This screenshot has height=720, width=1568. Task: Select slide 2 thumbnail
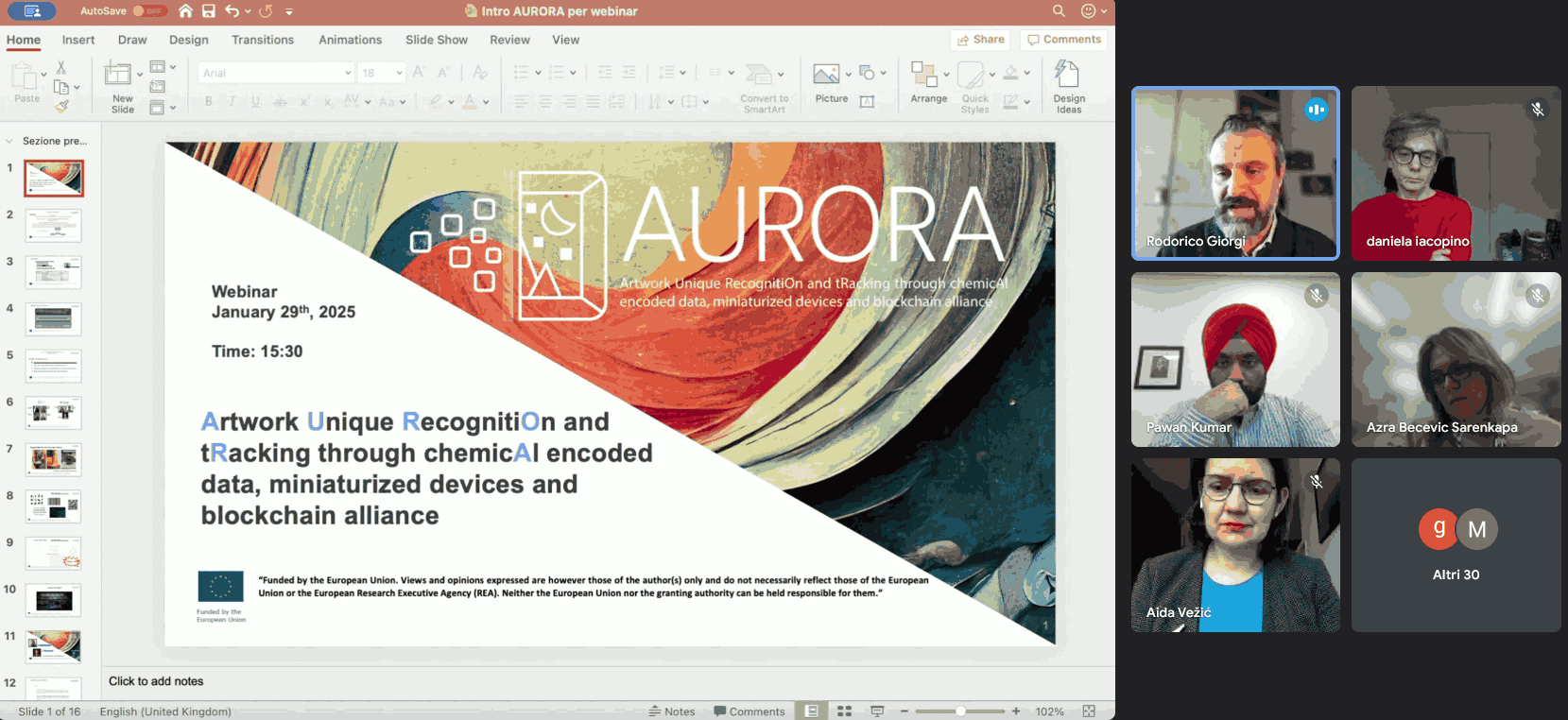(54, 226)
